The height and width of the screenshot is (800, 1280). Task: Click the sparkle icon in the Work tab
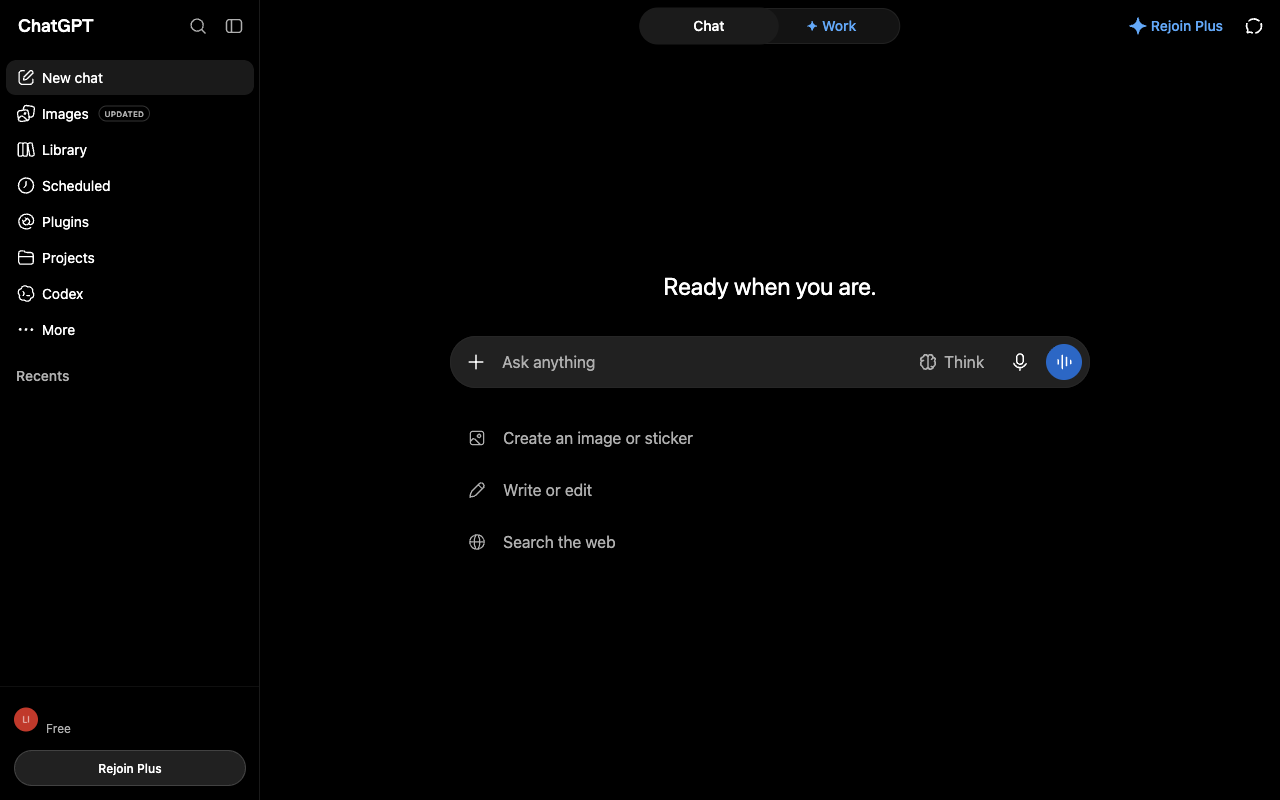[x=812, y=26]
